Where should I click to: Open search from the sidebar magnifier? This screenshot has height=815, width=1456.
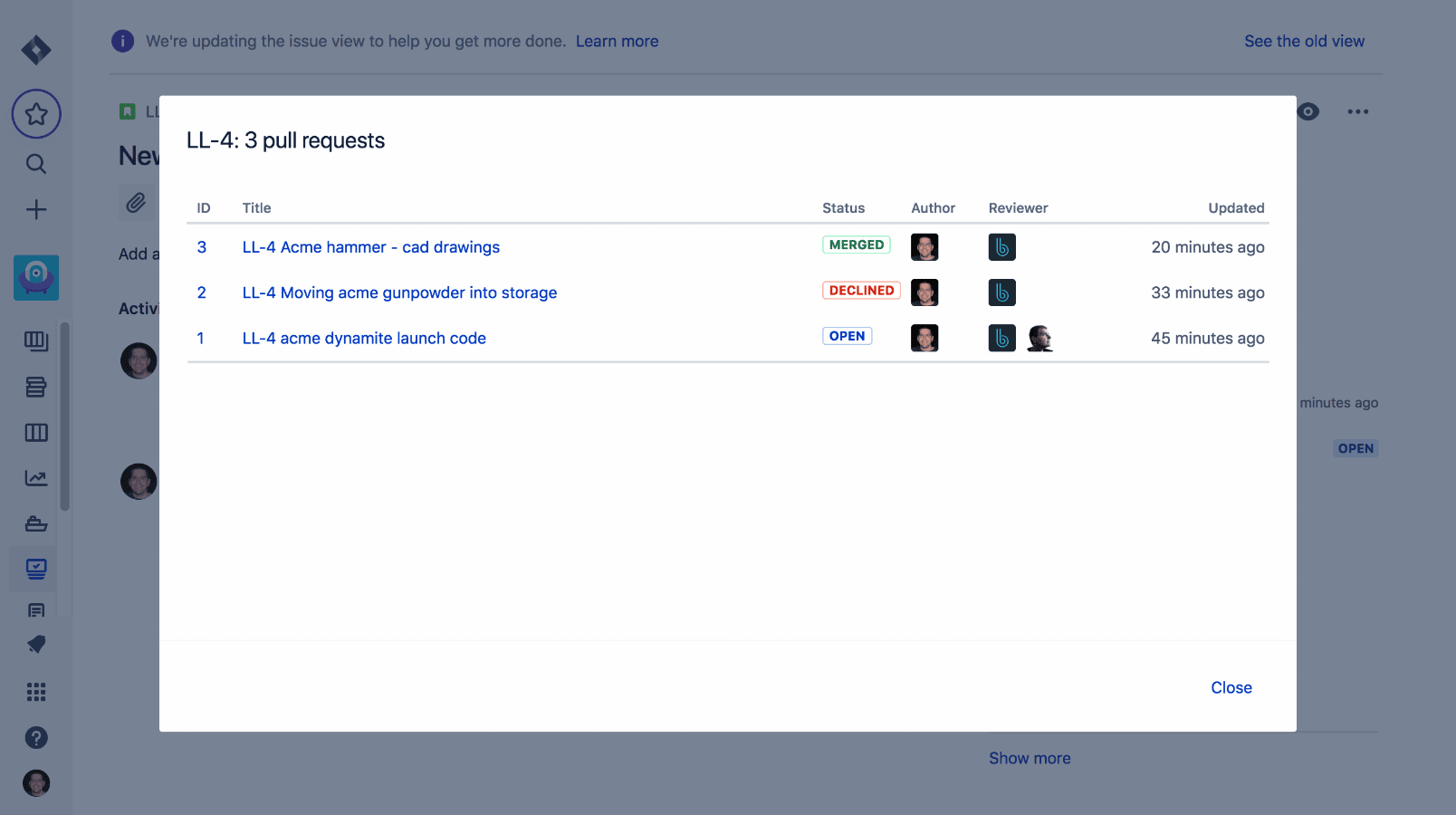click(36, 164)
